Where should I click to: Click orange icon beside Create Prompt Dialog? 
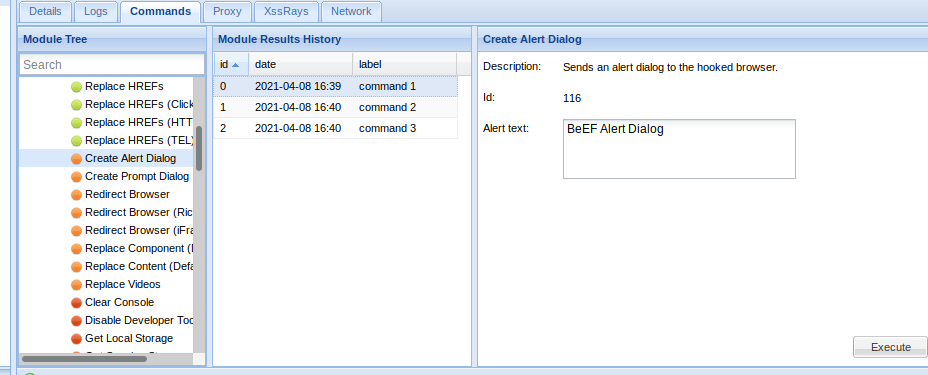76,177
